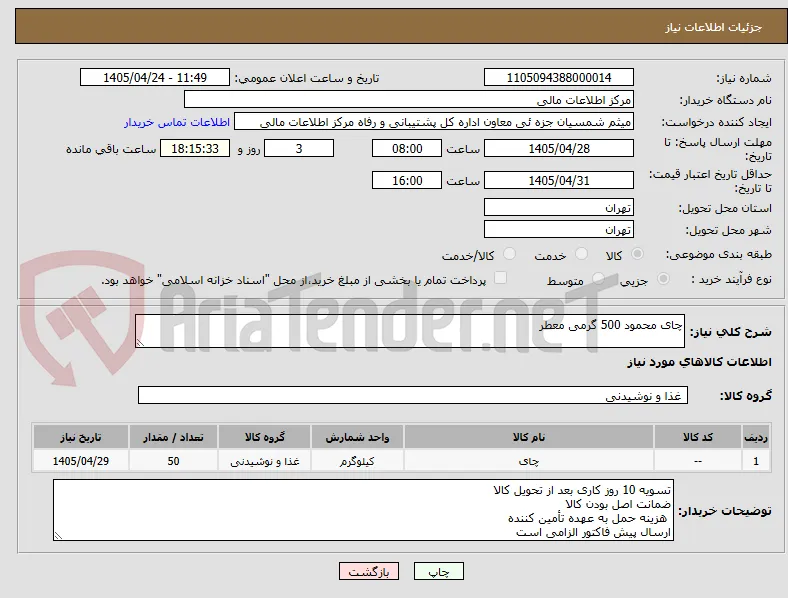788x598 pixels.
Task: Click the واحد شمارش column header
Action: pyautogui.click(x=357, y=437)
